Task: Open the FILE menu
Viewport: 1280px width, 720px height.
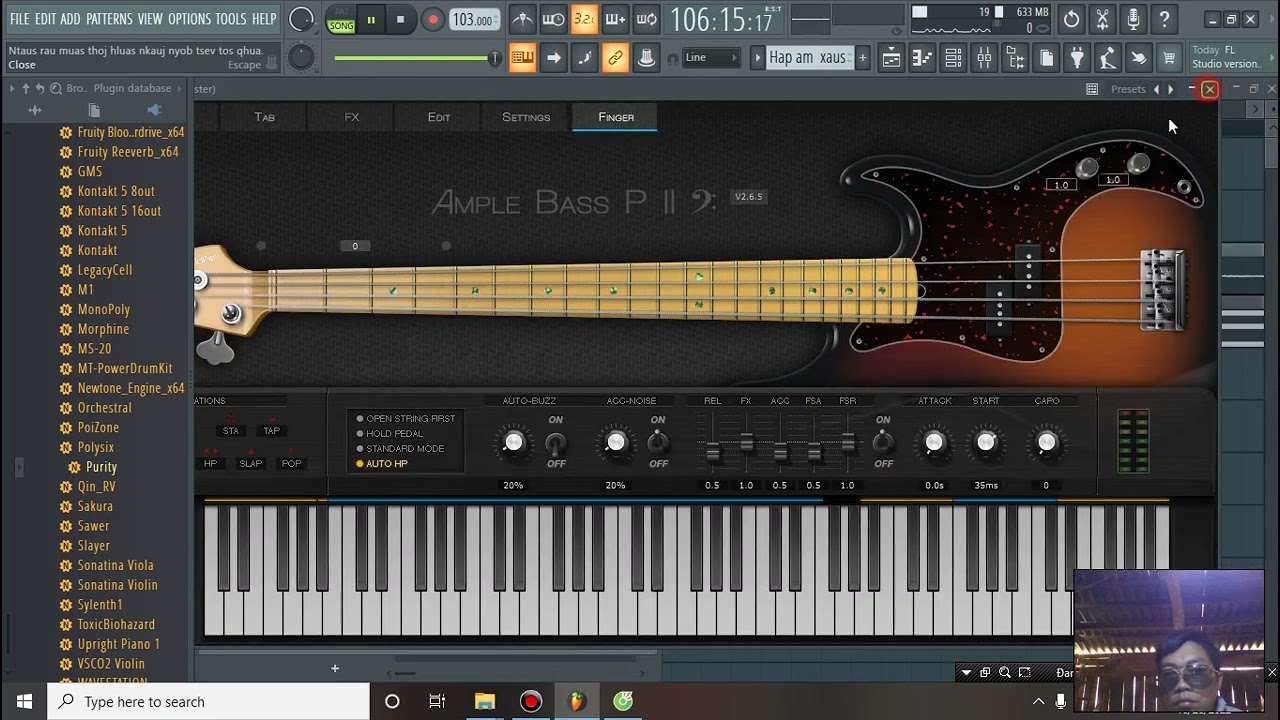Action: pyautogui.click(x=19, y=19)
